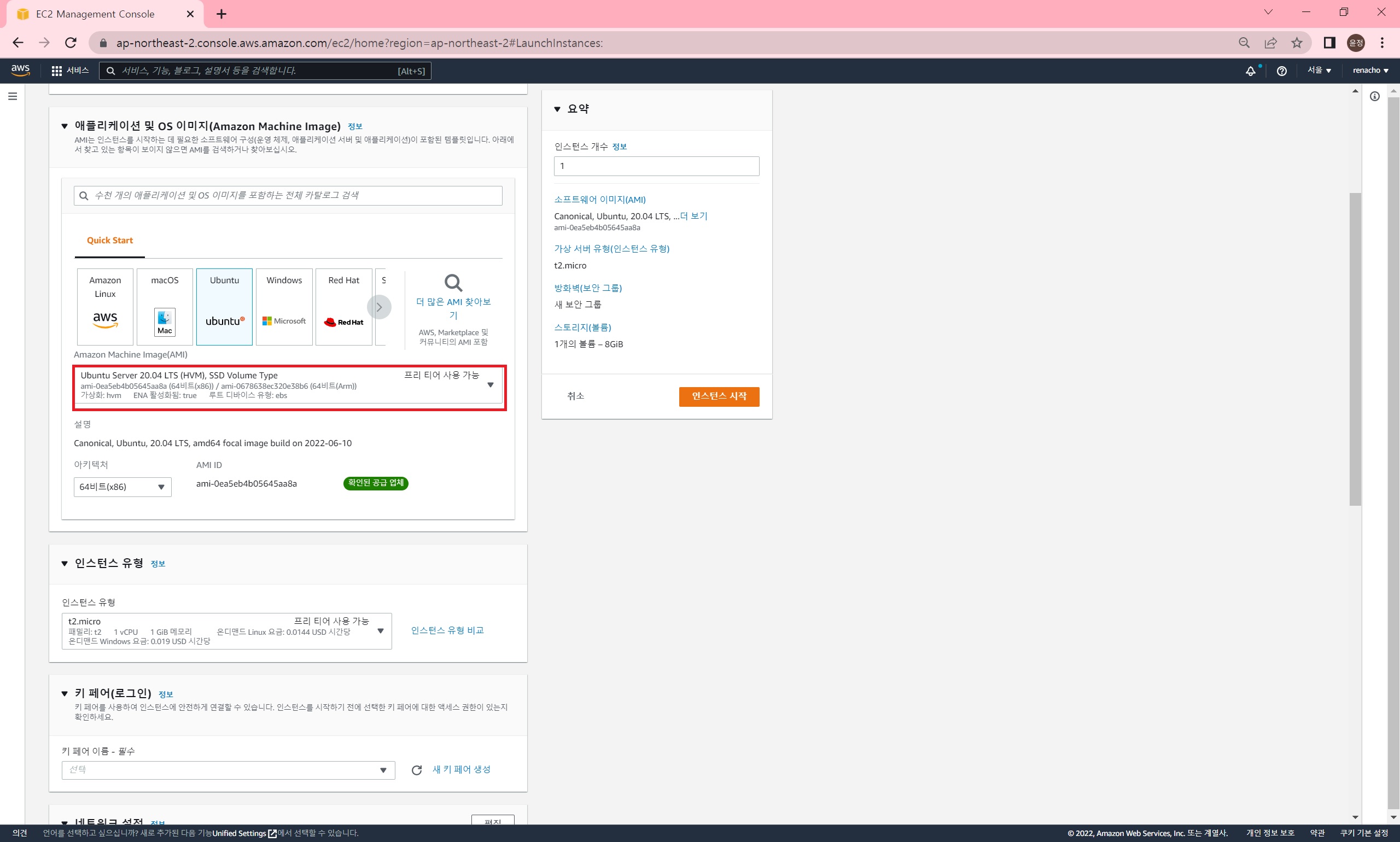Viewport: 1400px width, 842px height.
Task: Click the AWS logo home icon
Action: pyautogui.click(x=20, y=71)
